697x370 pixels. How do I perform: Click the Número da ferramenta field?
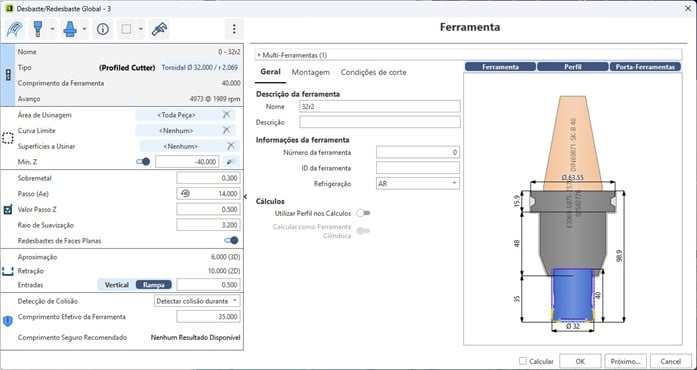(418, 153)
